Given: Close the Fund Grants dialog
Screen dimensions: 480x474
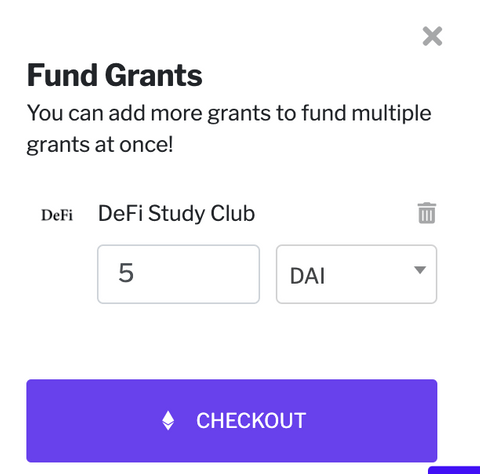Looking at the screenshot, I should click(432, 36).
